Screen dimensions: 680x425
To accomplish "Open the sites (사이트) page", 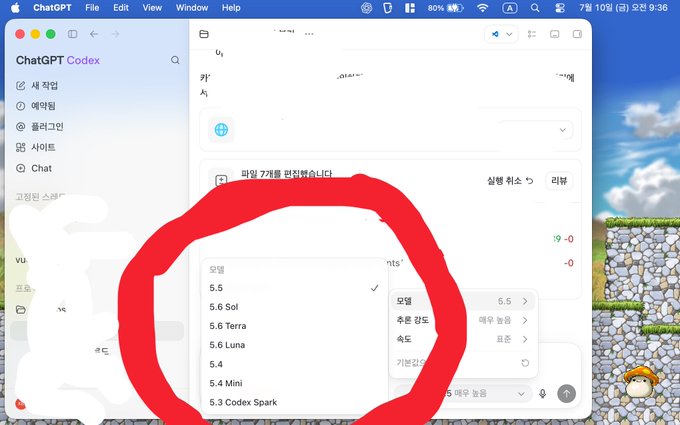I will pos(36,147).
